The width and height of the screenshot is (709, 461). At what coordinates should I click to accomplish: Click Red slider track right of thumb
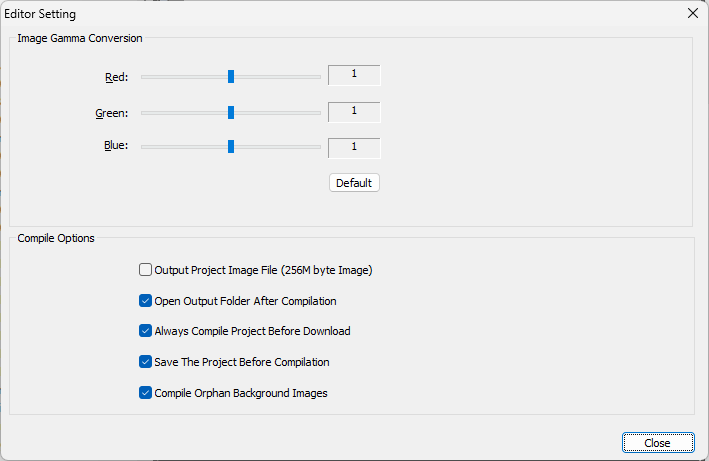[280, 76]
